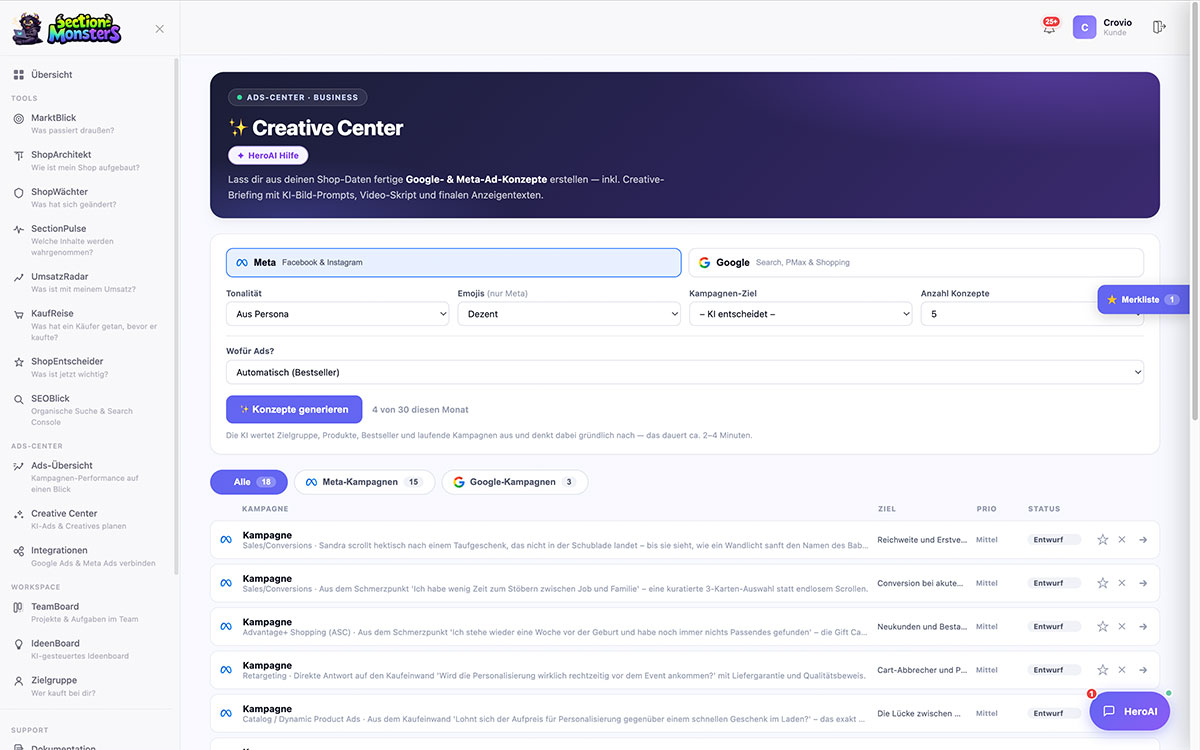Click the ShopEntscheider star icon
Image resolution: width=1200 pixels, height=750 pixels.
point(19,361)
